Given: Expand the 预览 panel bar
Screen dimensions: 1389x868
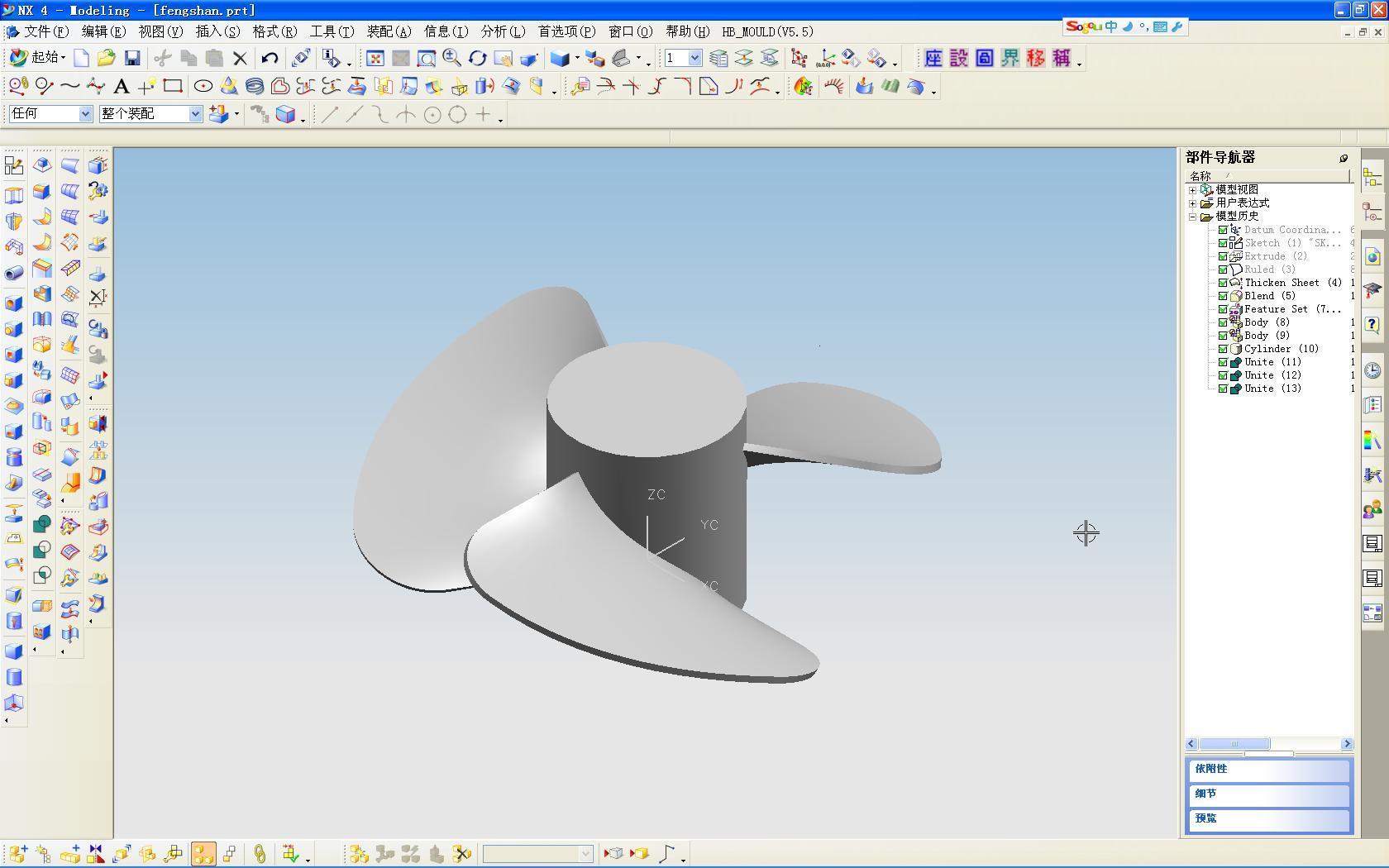Looking at the screenshot, I should (x=1269, y=819).
